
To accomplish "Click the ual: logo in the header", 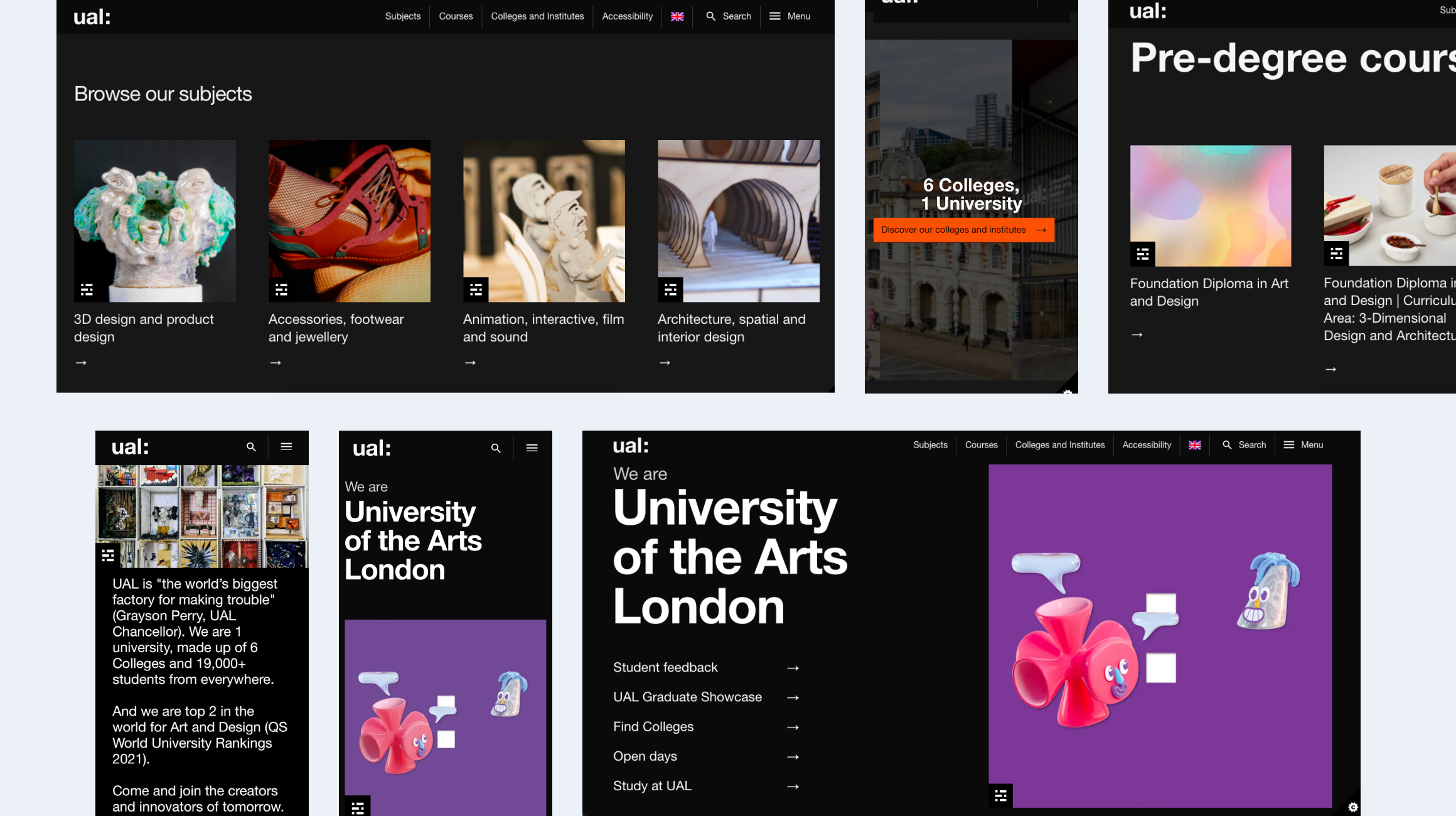I will (92, 17).
